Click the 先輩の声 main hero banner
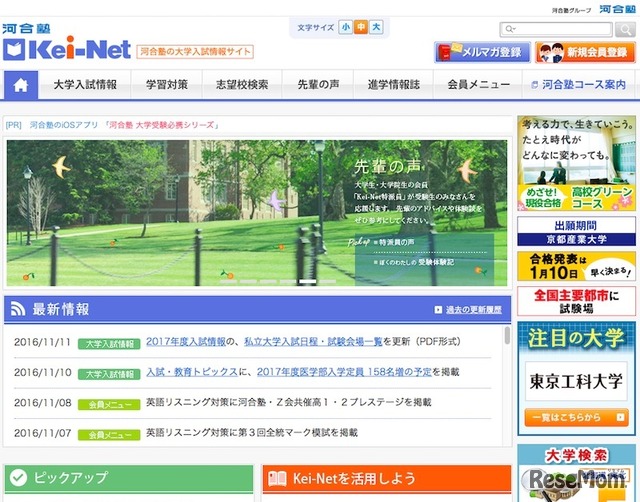Image resolution: width=640 pixels, height=502 pixels. click(257, 213)
